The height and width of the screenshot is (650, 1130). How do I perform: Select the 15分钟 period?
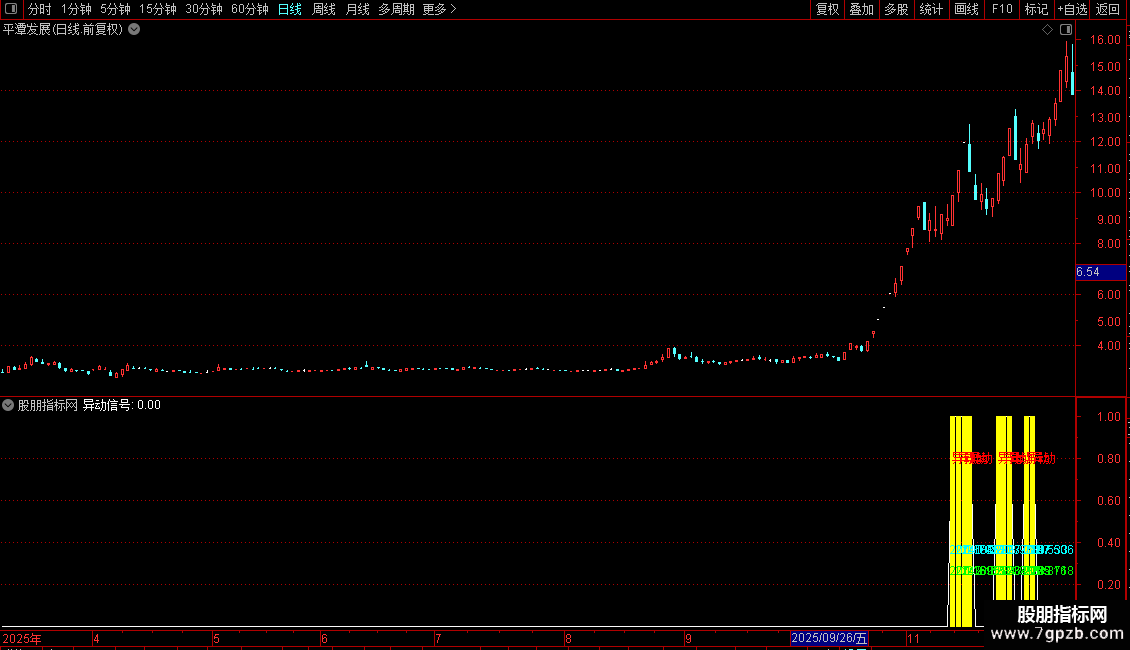pos(158,9)
